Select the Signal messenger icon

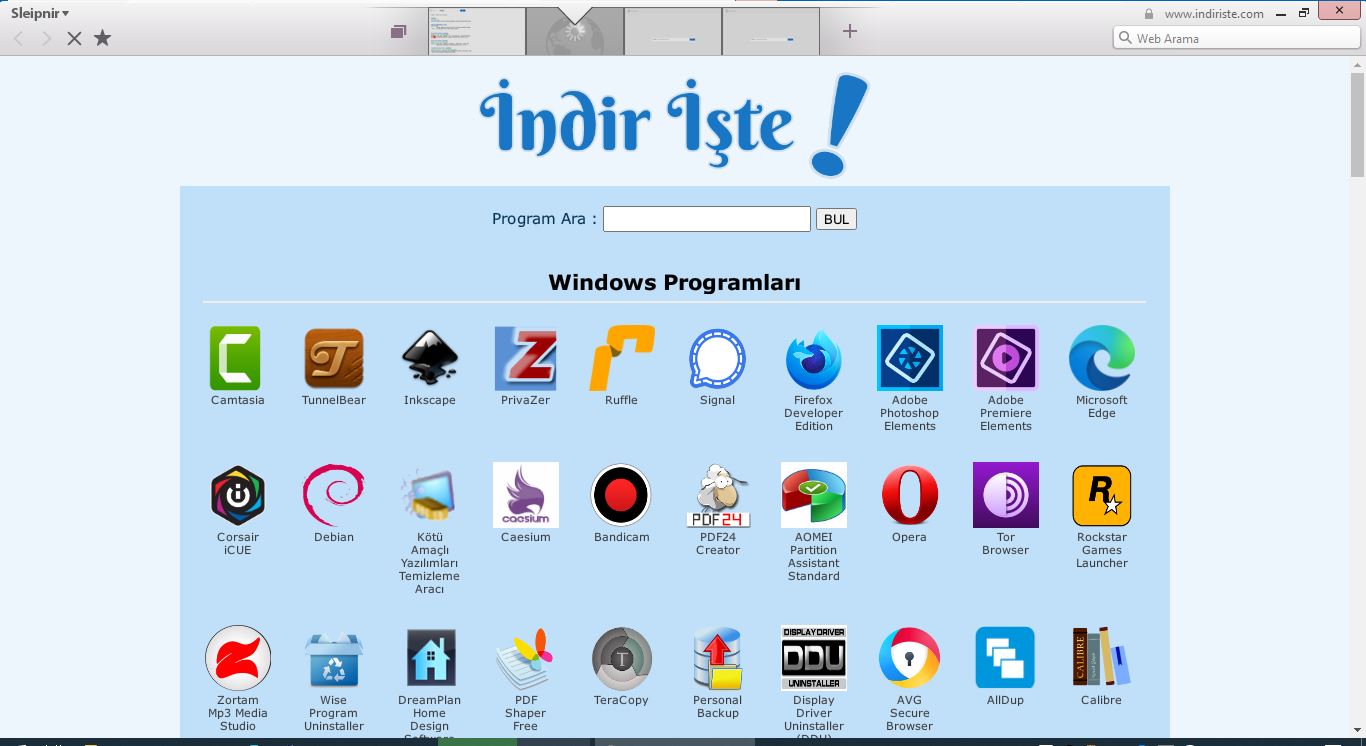[717, 358]
